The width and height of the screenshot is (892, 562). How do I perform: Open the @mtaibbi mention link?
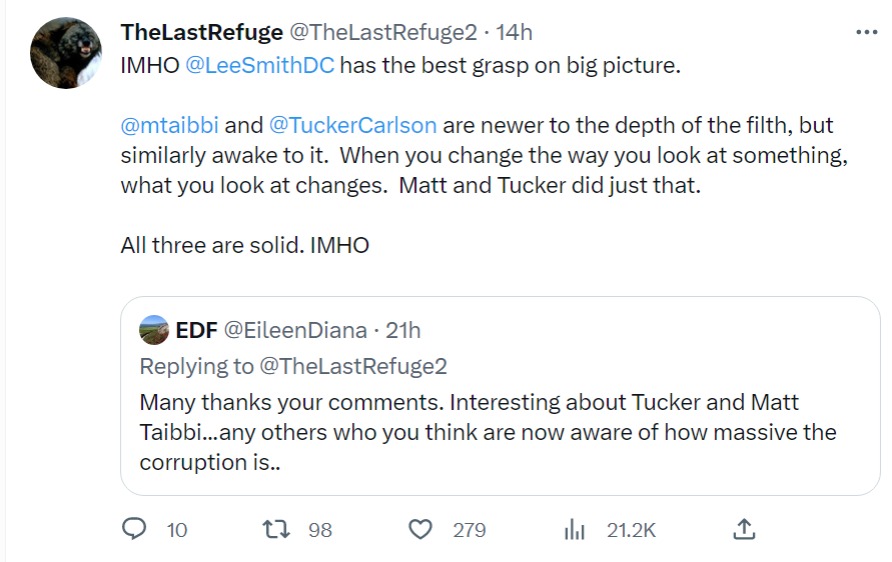coord(169,126)
